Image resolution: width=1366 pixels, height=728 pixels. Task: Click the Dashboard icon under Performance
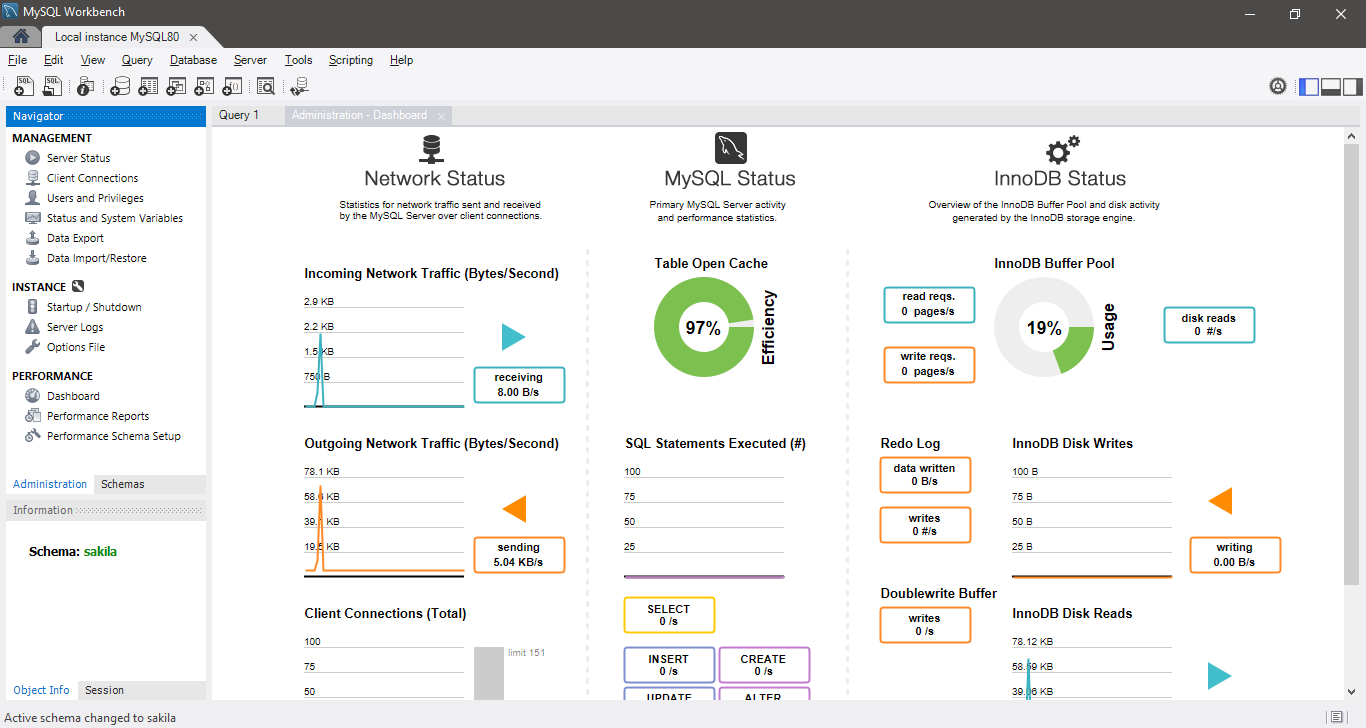click(33, 396)
